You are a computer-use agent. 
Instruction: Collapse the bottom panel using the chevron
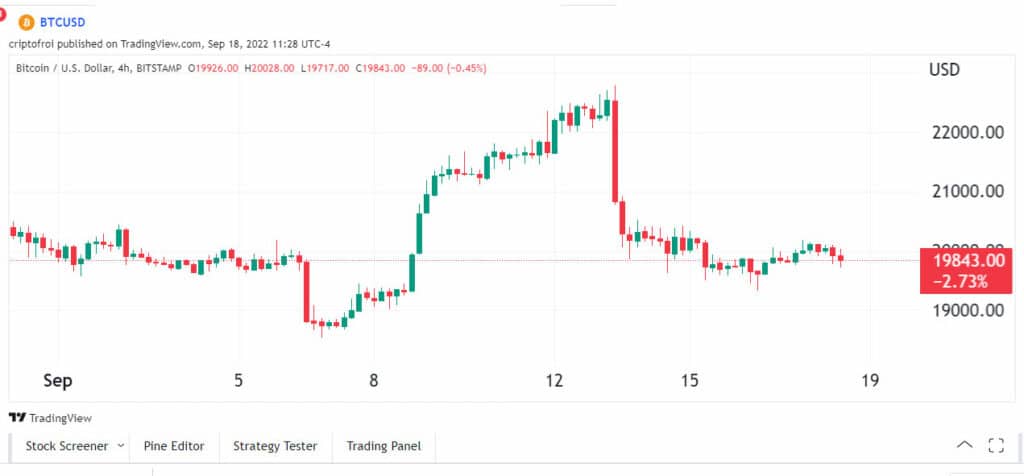coord(964,445)
